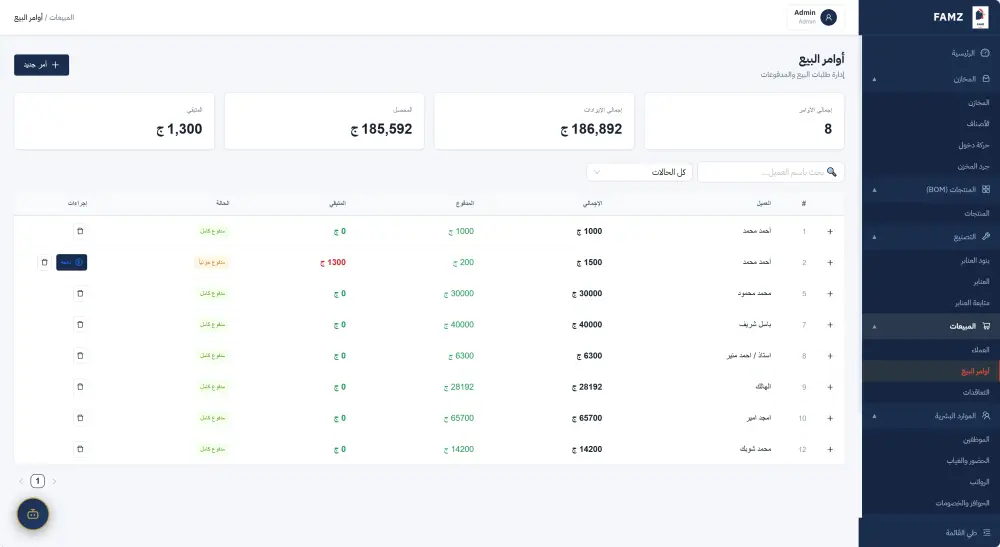The image size is (1000, 547).
Task: Click the الحالة column header
Action: click(223, 203)
